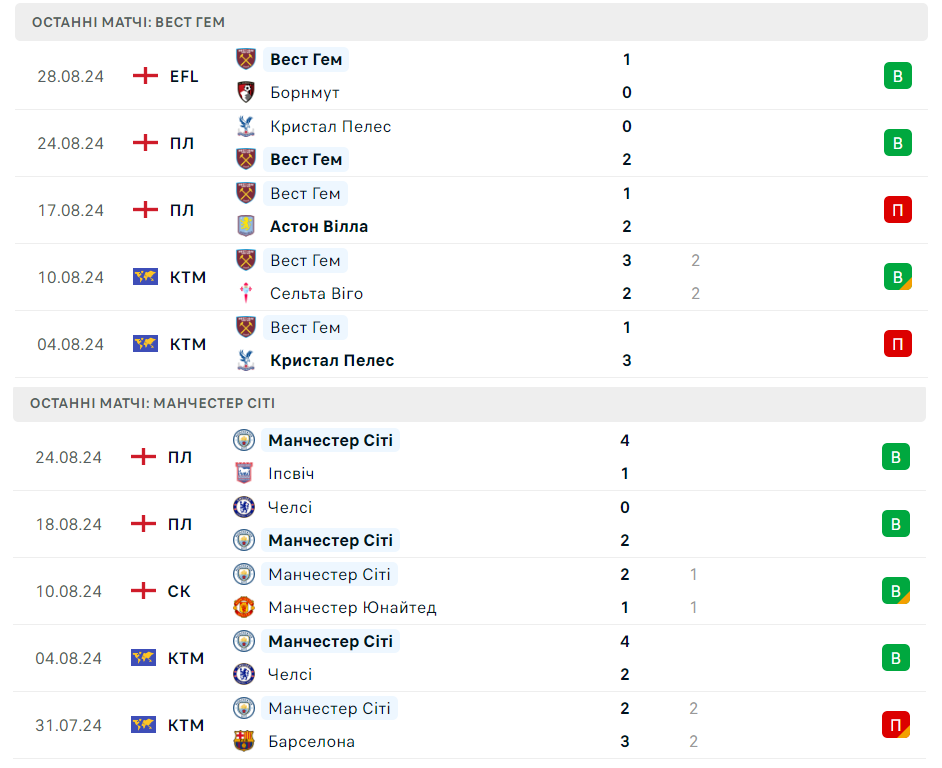Select the Останні матчі: Манчестер Сіті header
The width and height of the screenshot is (942, 768).
pyautogui.click(x=152, y=403)
